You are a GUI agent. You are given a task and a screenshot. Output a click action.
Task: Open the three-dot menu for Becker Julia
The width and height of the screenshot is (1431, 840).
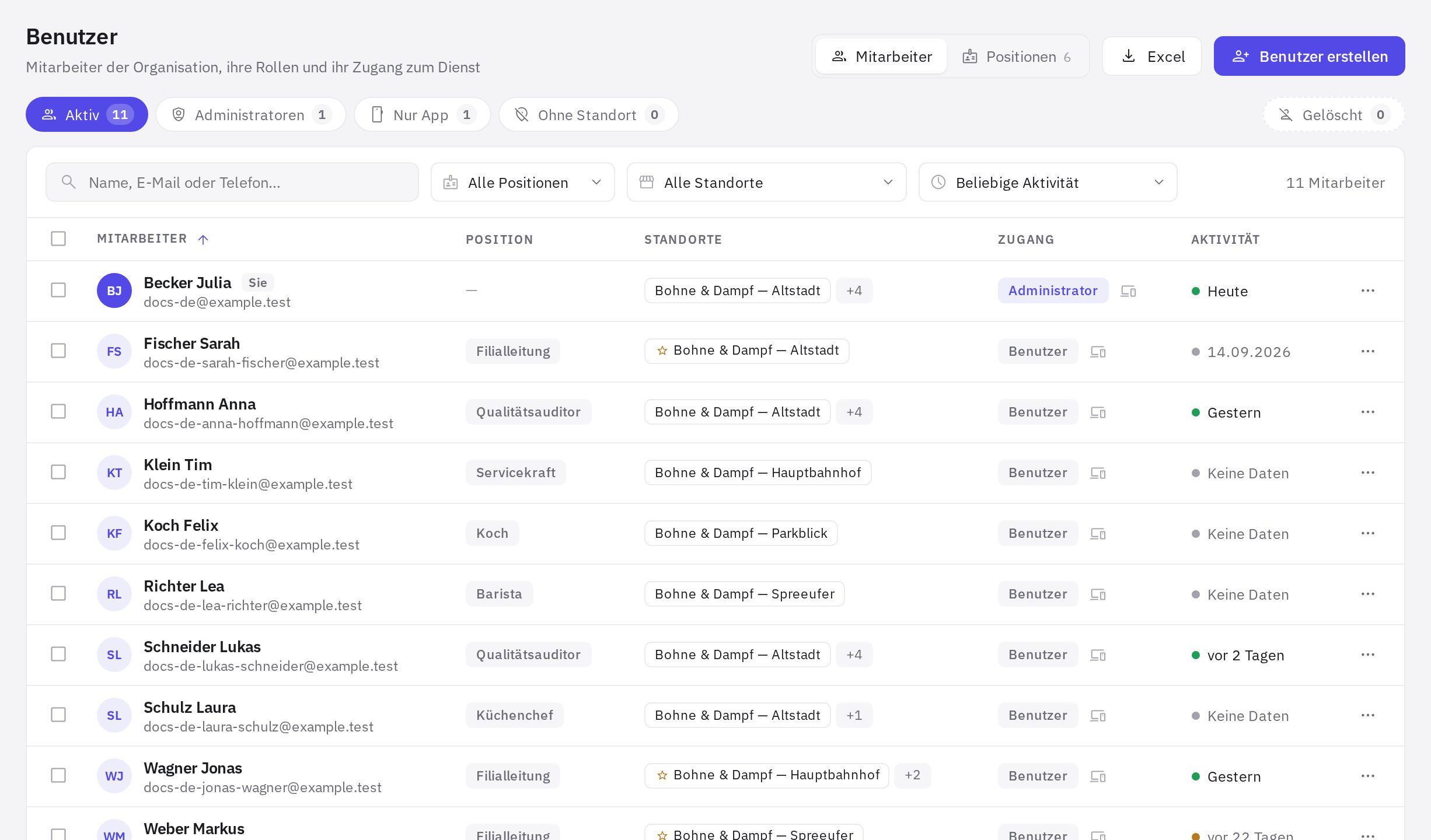click(1367, 290)
